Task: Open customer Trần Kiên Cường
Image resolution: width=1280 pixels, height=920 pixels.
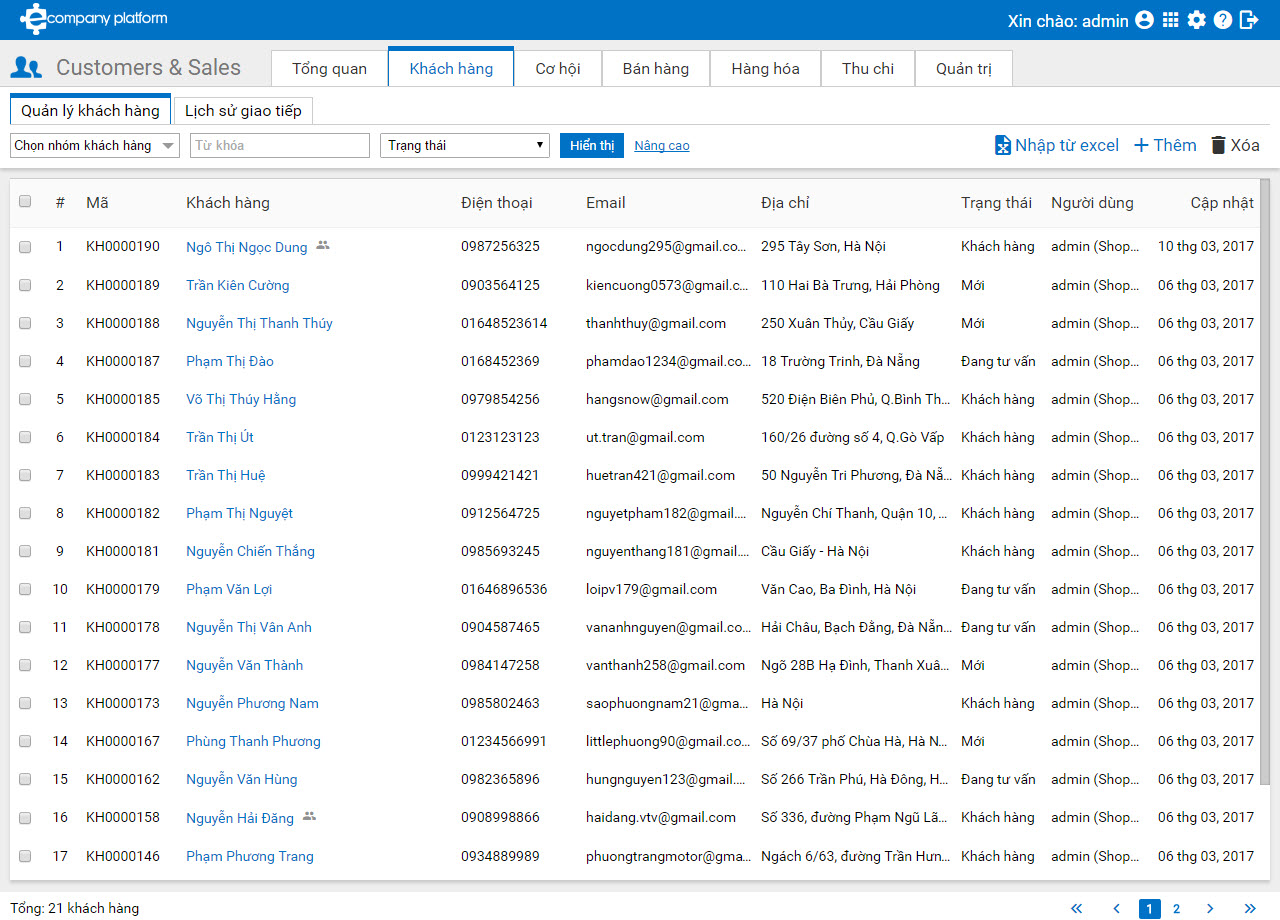Action: [x=238, y=285]
